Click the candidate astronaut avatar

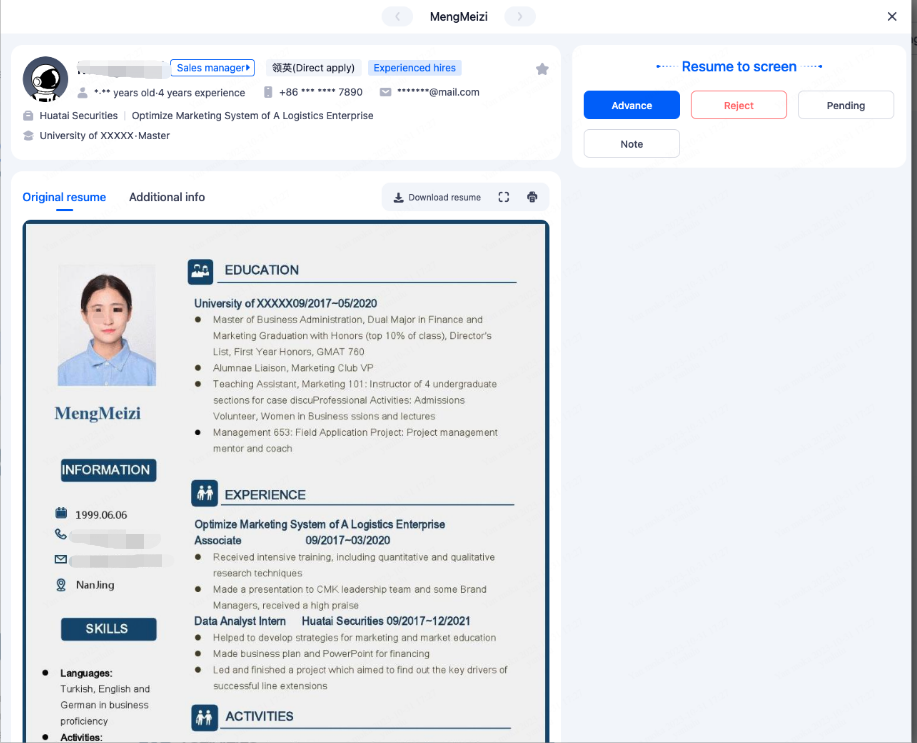coord(46,79)
